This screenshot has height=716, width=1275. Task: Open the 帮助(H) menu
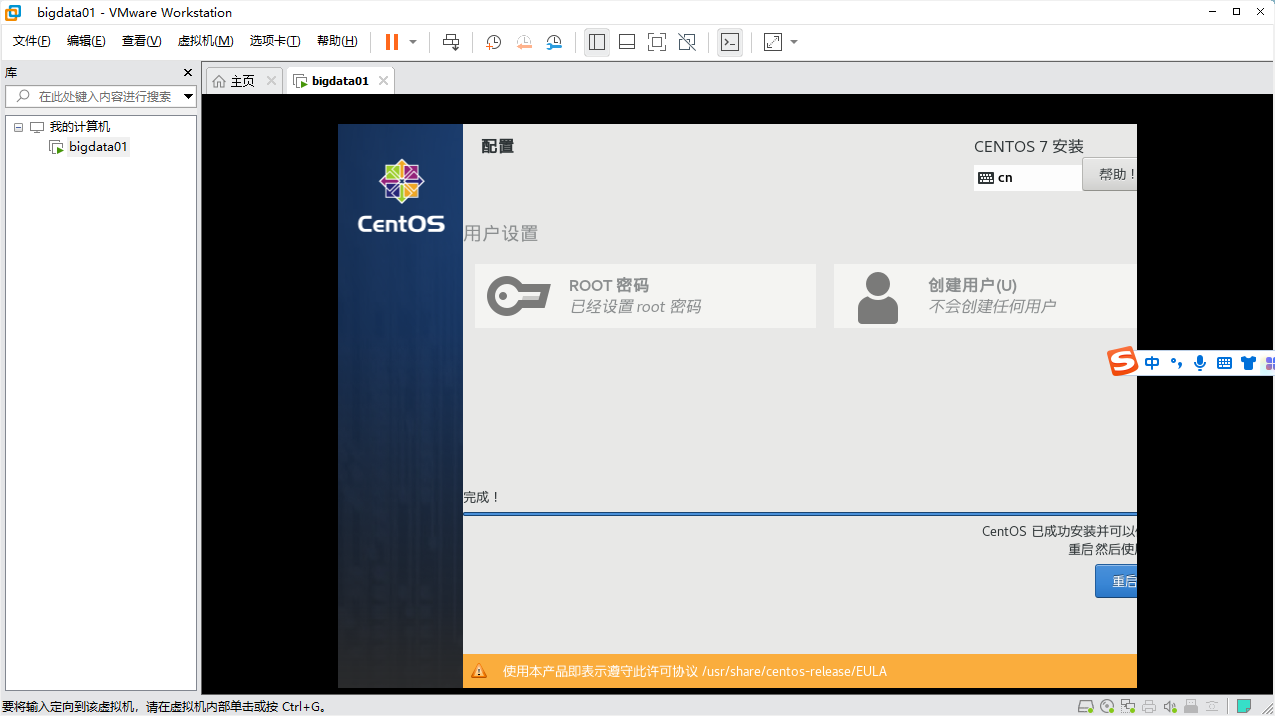click(337, 41)
